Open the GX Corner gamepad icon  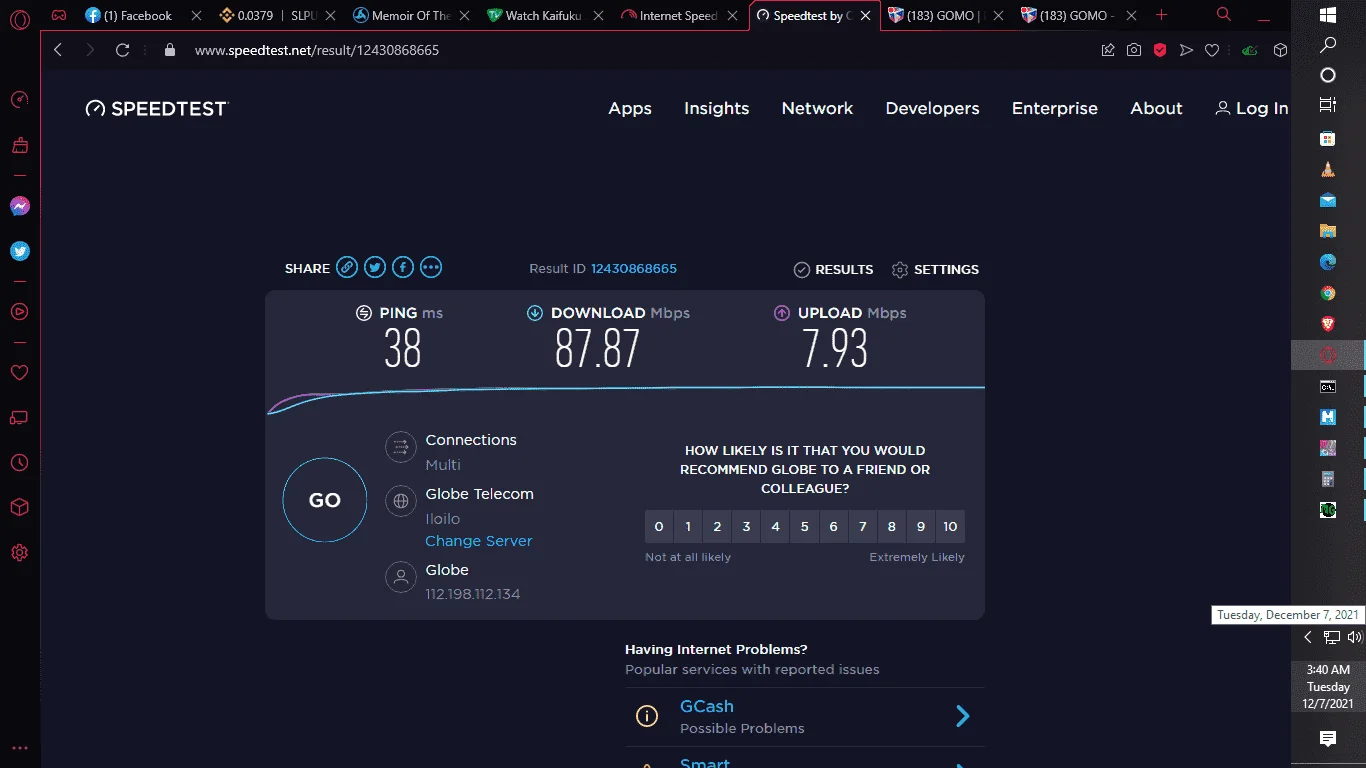[x=59, y=15]
